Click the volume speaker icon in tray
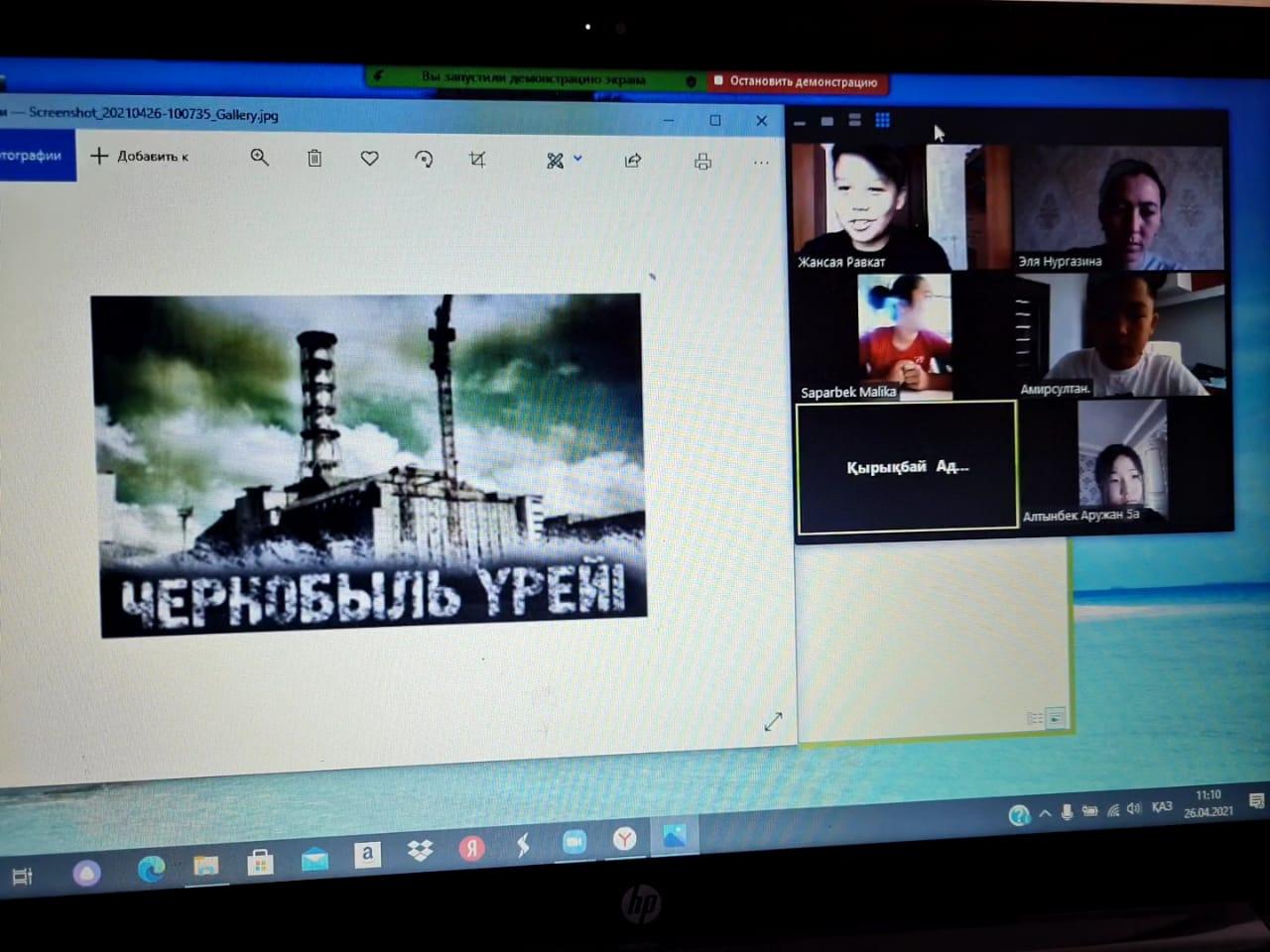Screen dimensions: 1270x952 (1133, 809)
